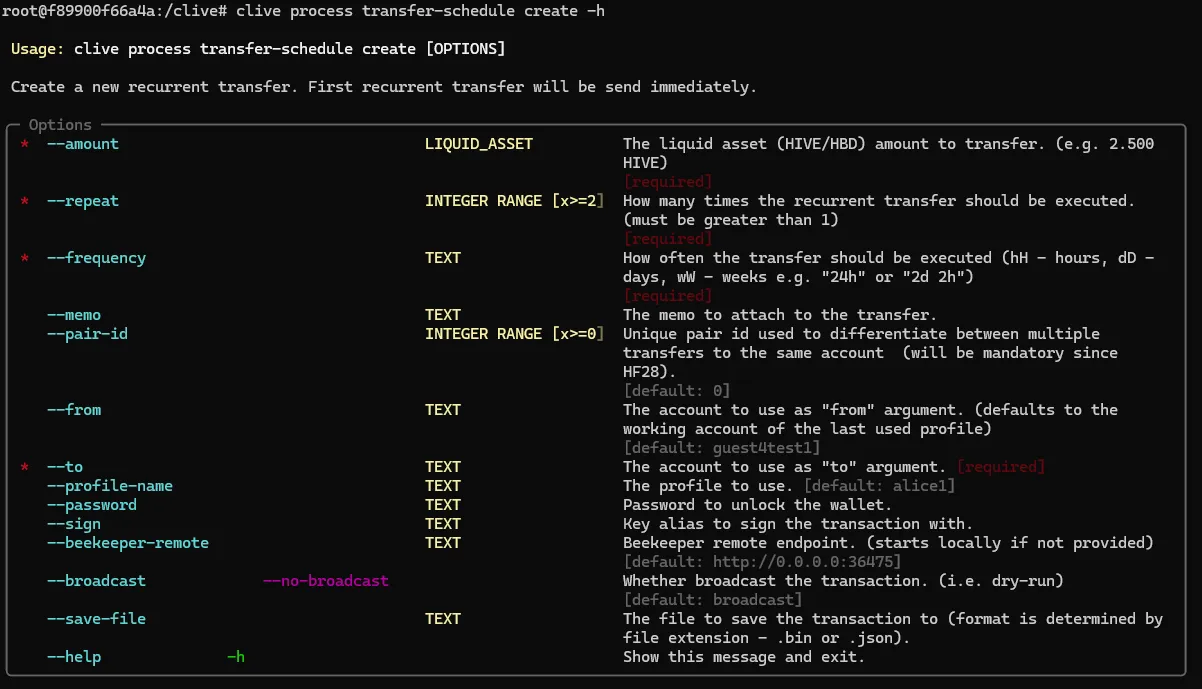The image size is (1202, 689).
Task: Click the --save-file option name
Action: coord(96,619)
